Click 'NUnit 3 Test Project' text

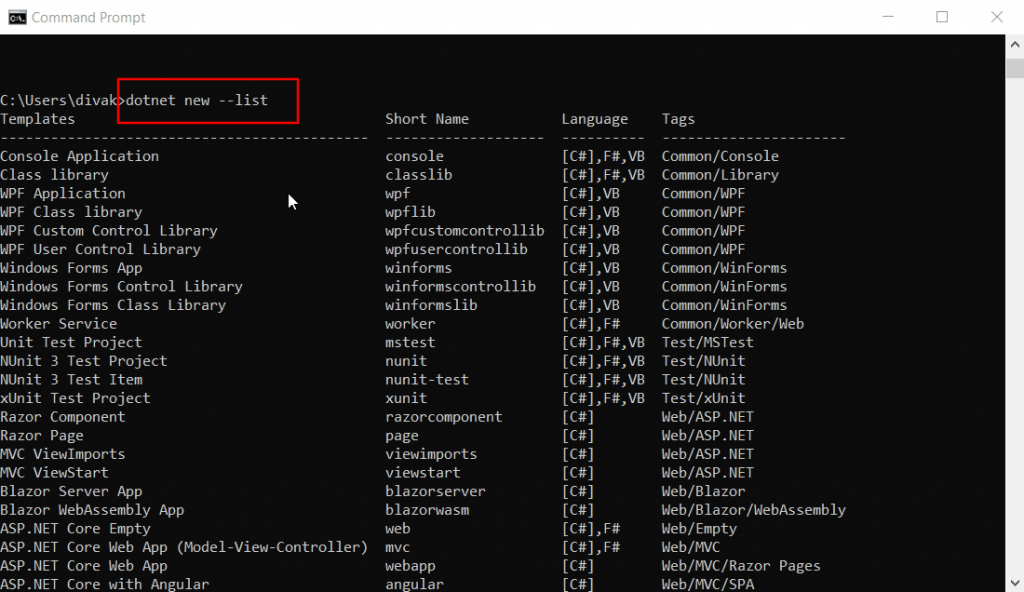pyautogui.click(x=84, y=361)
